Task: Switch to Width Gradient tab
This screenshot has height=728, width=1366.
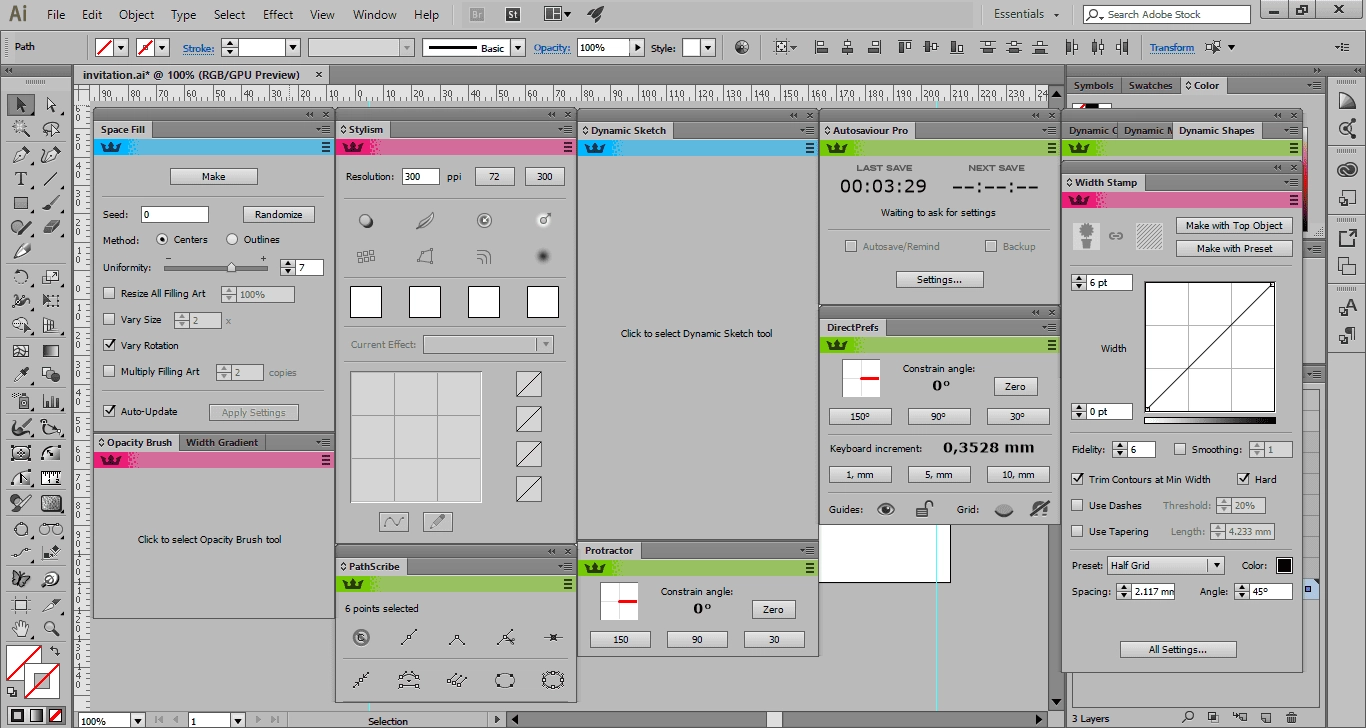Action: 222,442
